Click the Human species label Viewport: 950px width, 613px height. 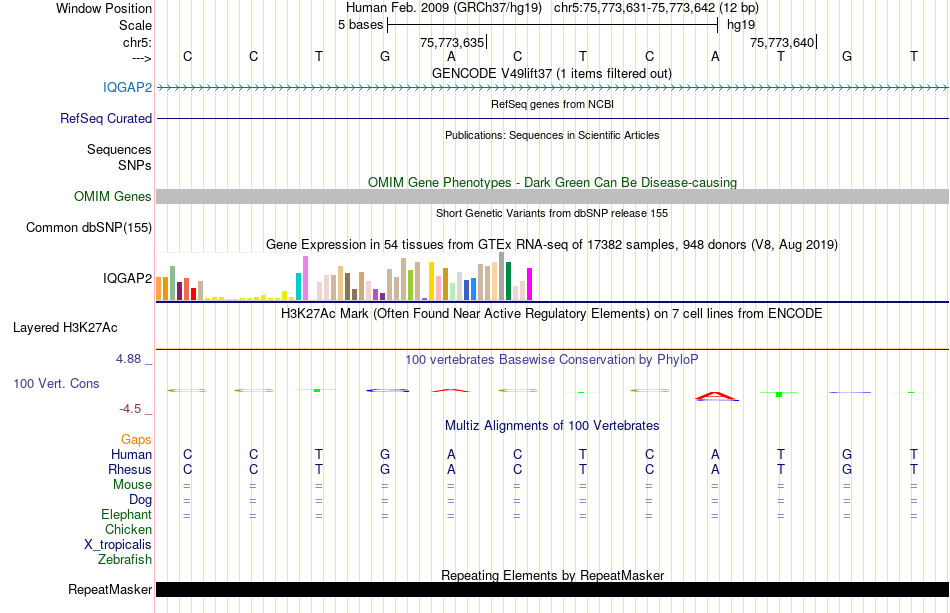[x=131, y=454]
